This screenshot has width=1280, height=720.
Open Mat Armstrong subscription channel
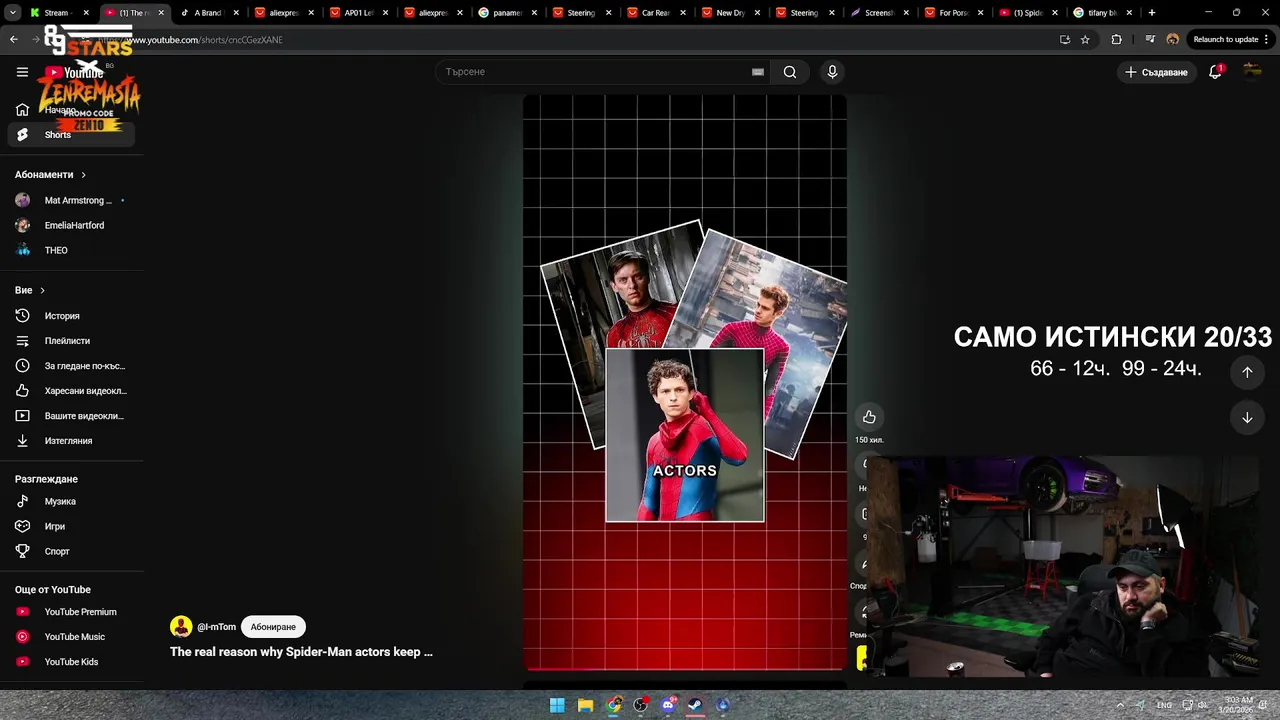(x=71, y=200)
